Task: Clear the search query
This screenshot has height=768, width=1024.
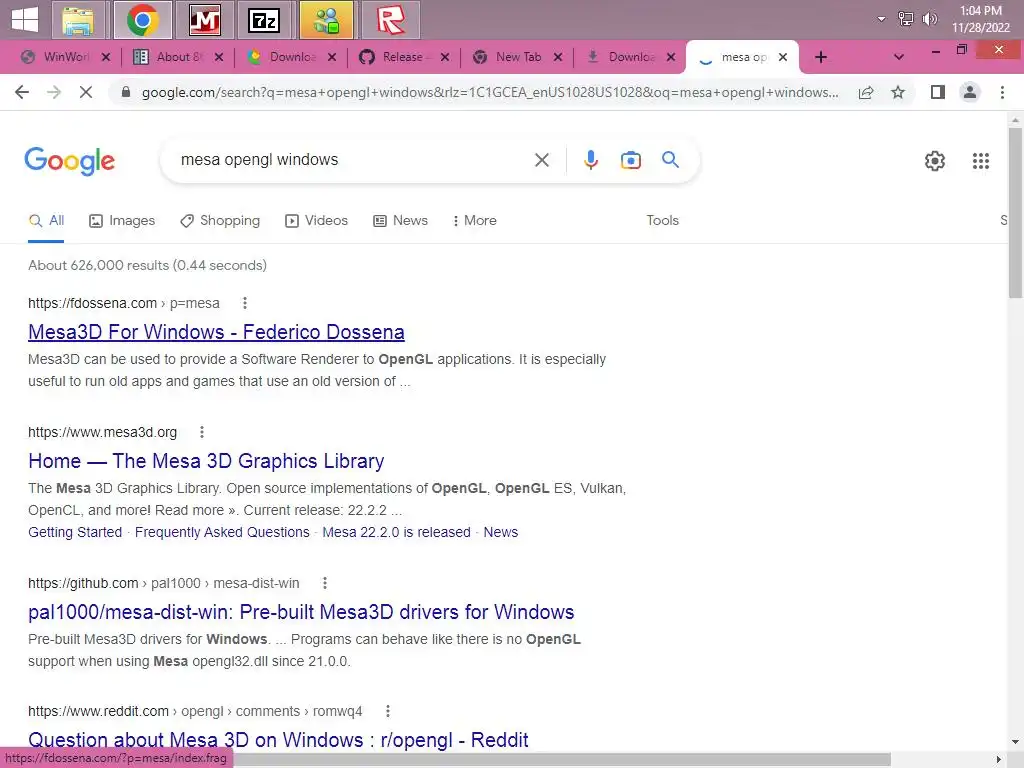Action: point(541,160)
